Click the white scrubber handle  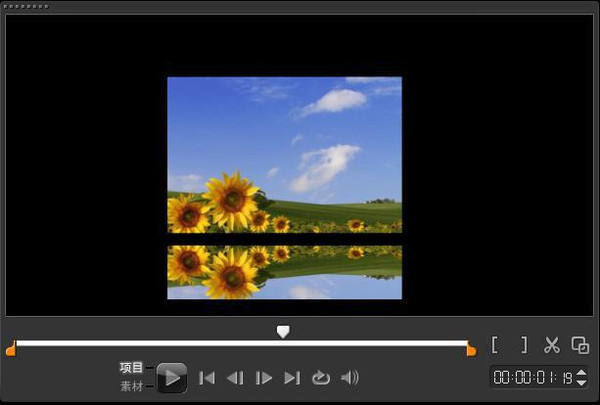pyautogui.click(x=283, y=332)
